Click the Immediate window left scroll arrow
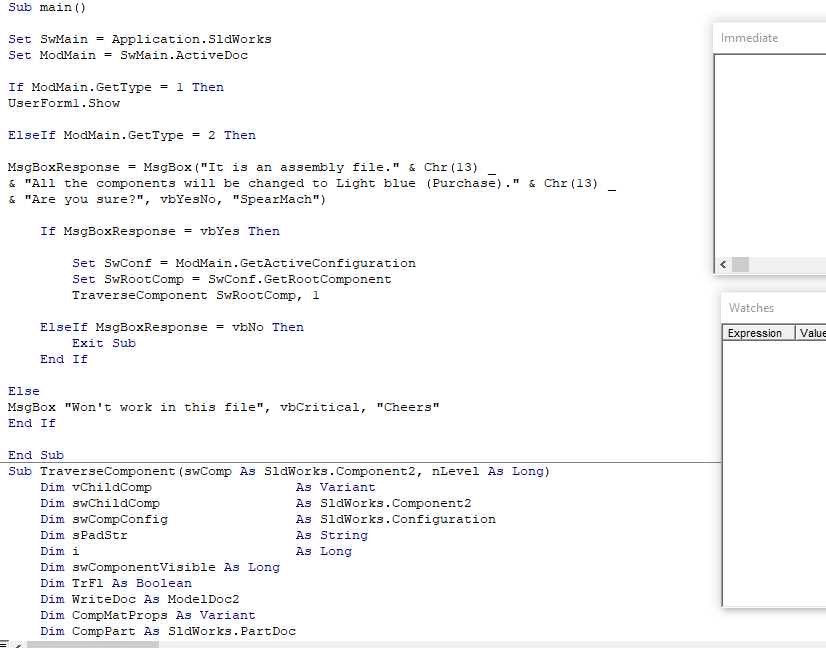Image resolution: width=826 pixels, height=648 pixels. pos(723,264)
